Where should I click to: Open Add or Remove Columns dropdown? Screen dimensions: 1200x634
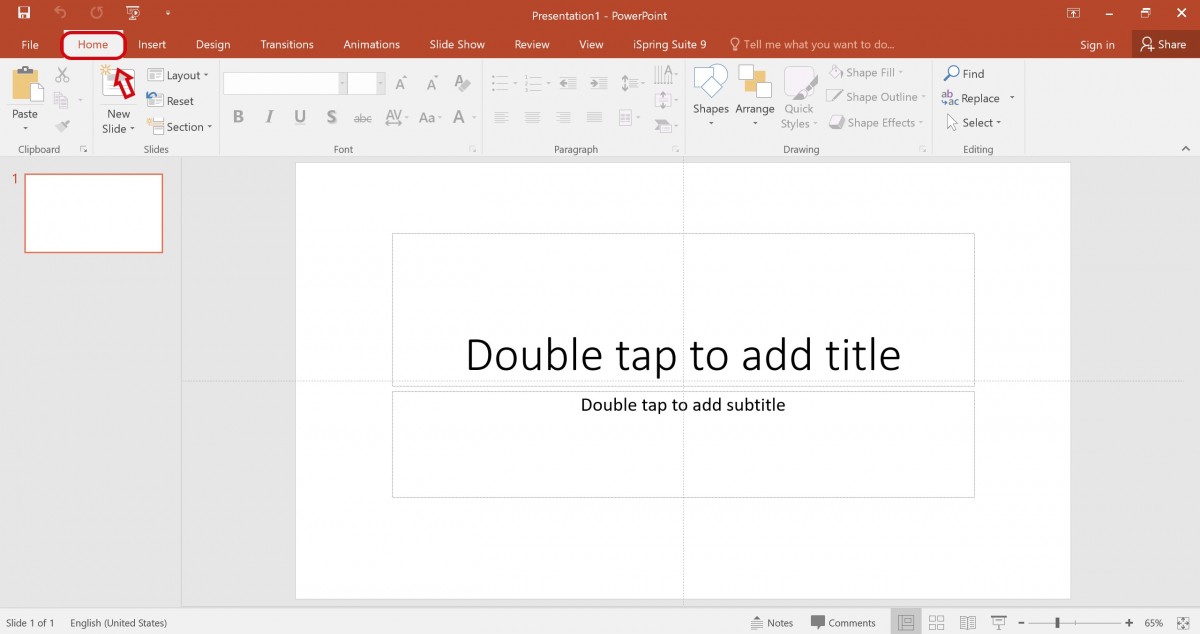[629, 117]
